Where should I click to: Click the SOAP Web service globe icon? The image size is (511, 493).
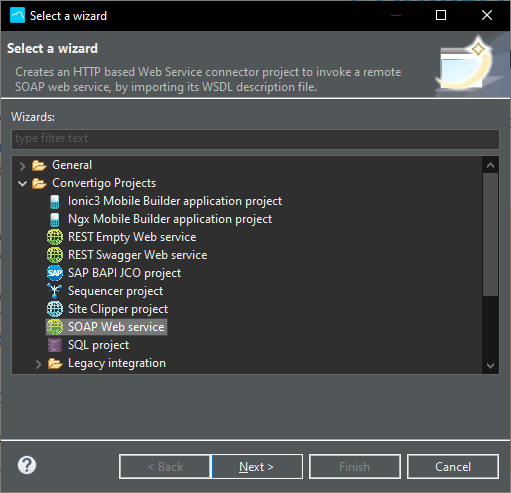(55, 327)
